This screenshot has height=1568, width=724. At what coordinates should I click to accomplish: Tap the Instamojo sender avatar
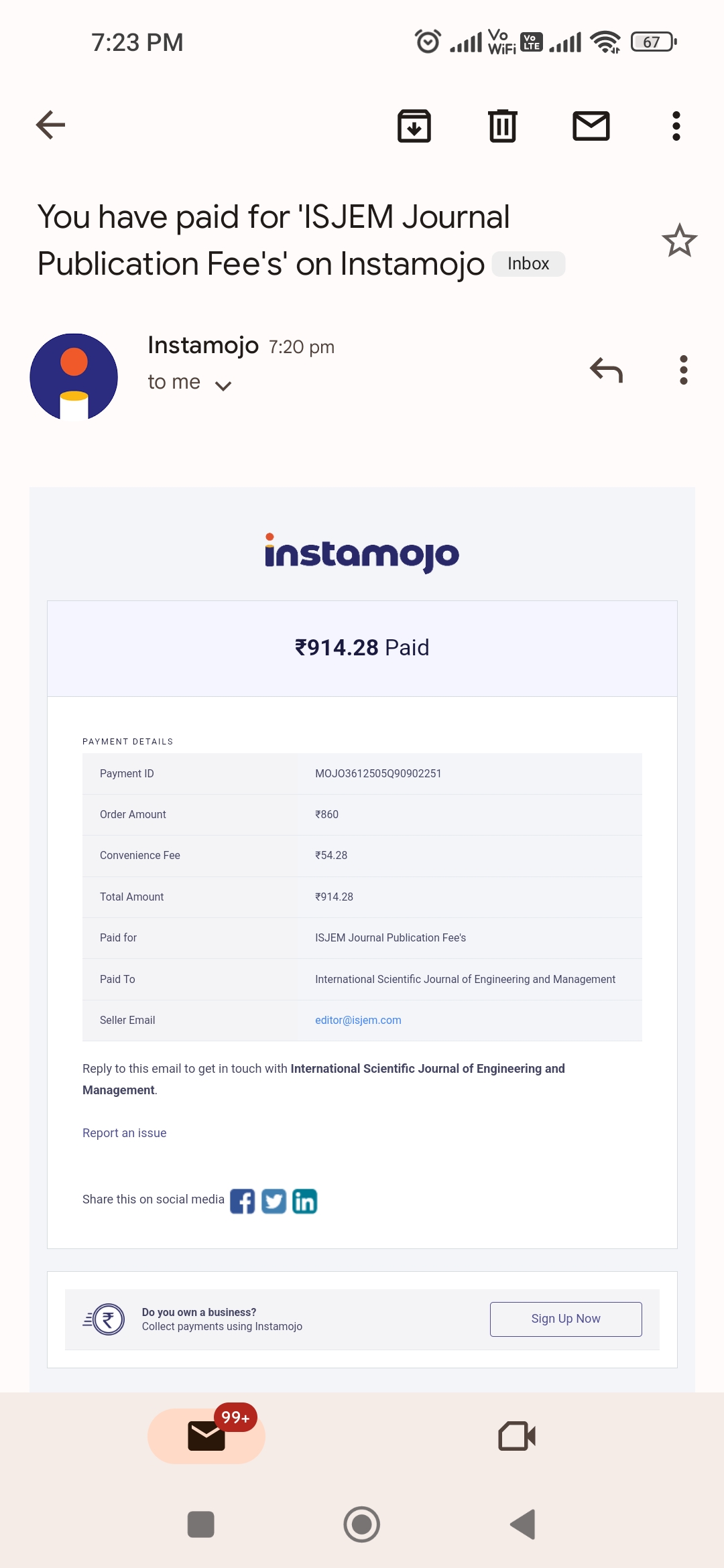click(x=74, y=377)
